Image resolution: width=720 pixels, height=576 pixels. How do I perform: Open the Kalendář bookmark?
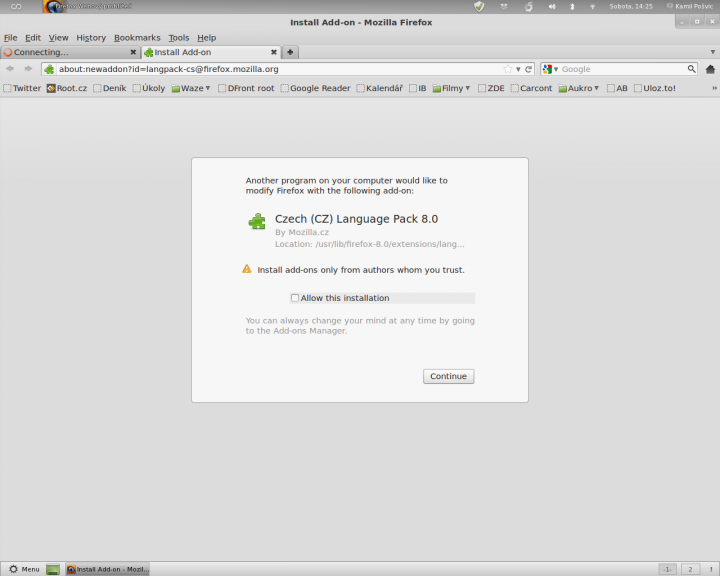click(380, 88)
